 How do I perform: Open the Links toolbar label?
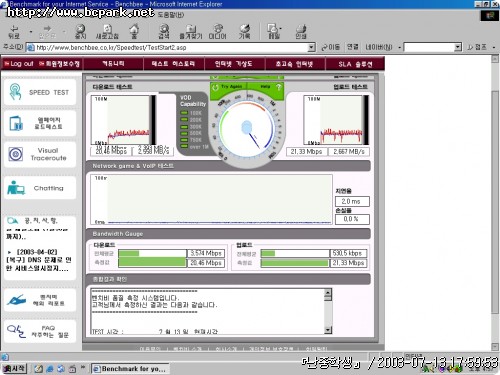352,47
